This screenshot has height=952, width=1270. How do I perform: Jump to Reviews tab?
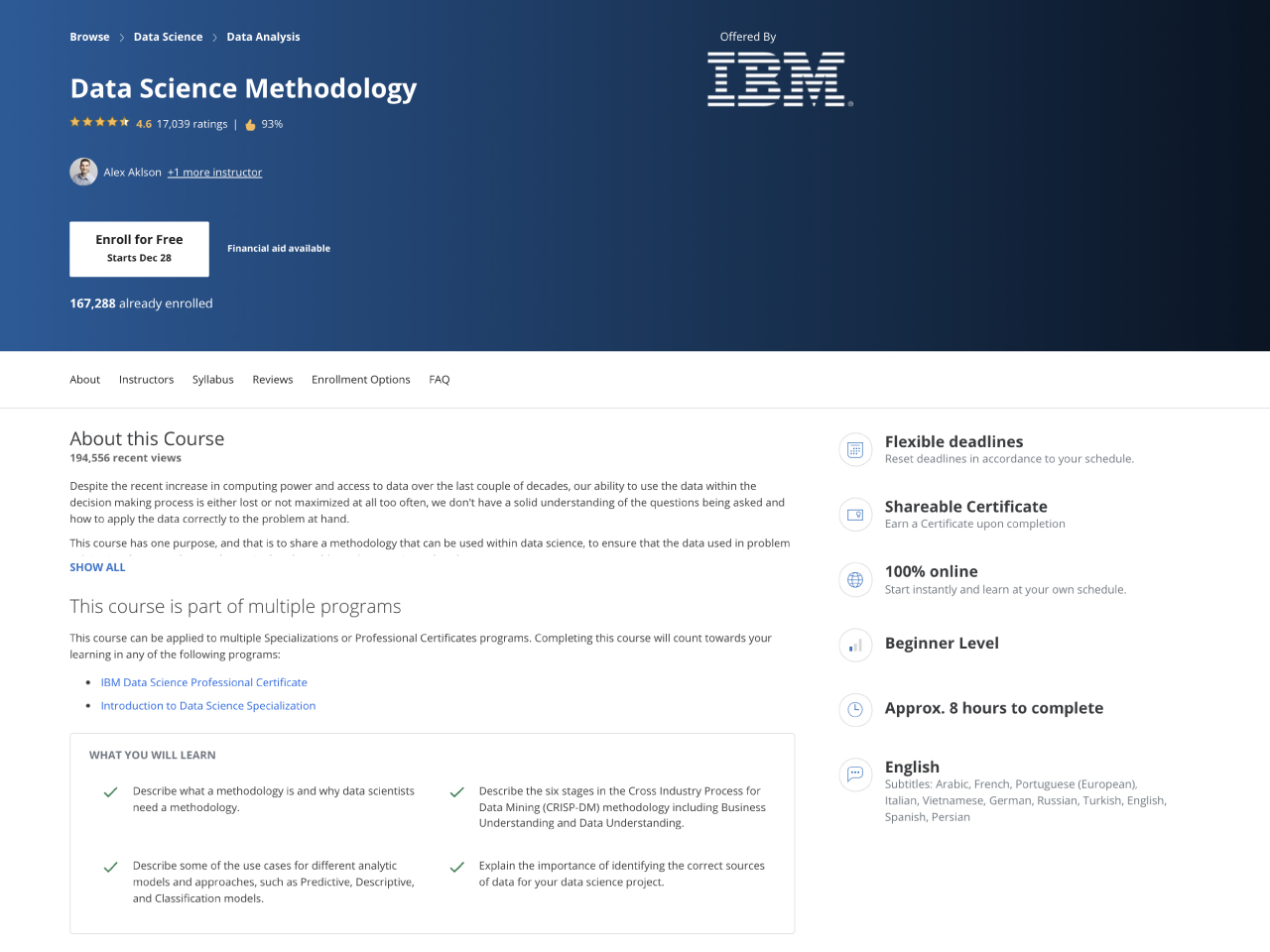(273, 380)
